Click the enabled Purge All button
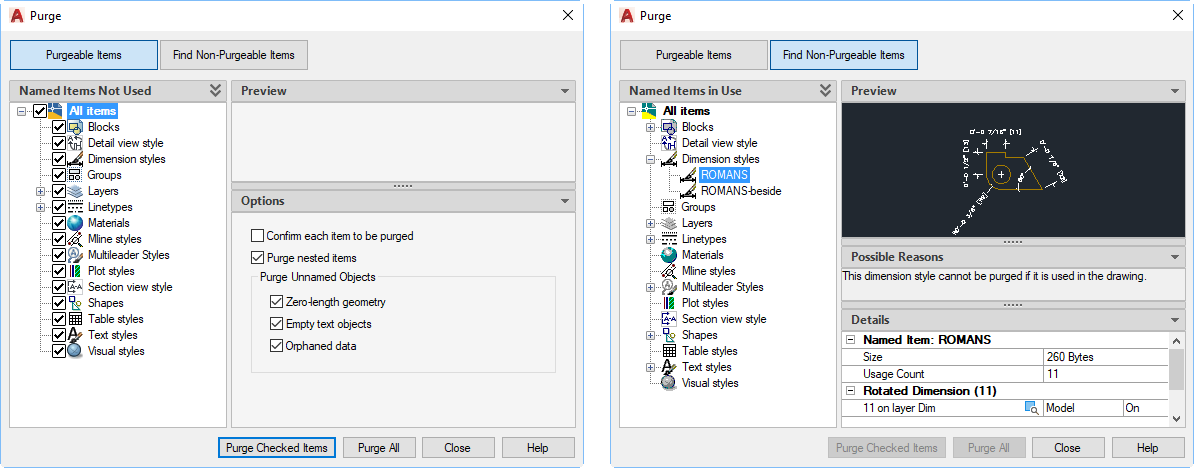Viewport: 1195px width, 468px height. pos(379,448)
